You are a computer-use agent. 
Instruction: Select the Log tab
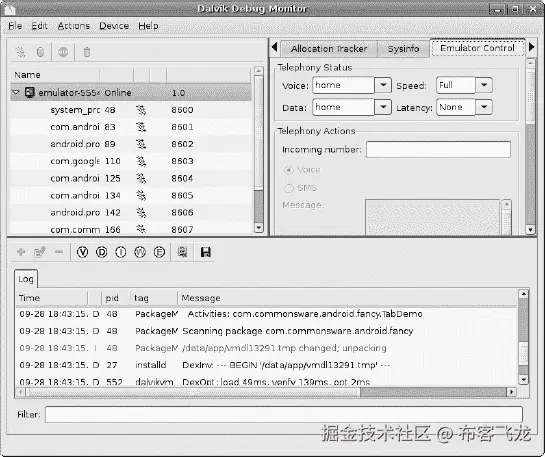point(26,279)
